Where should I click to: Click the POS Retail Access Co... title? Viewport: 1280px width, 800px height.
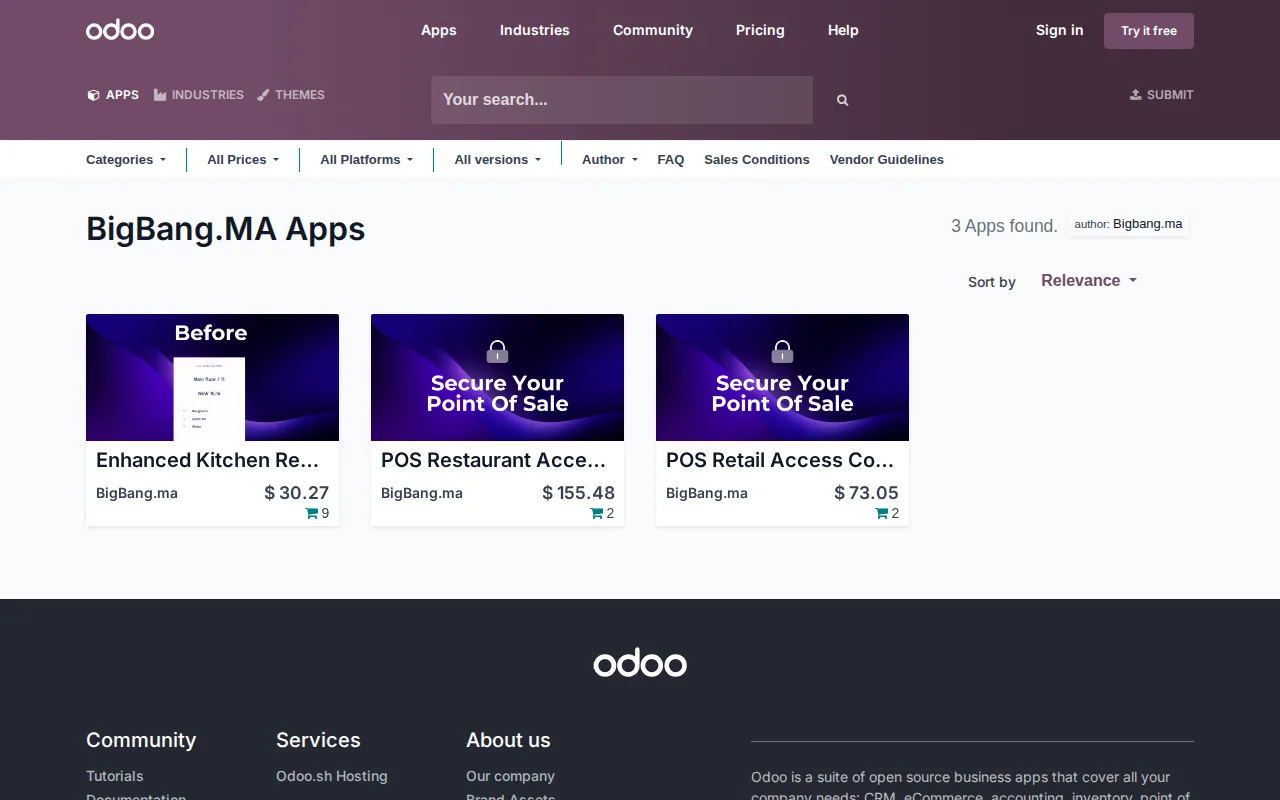pos(780,460)
